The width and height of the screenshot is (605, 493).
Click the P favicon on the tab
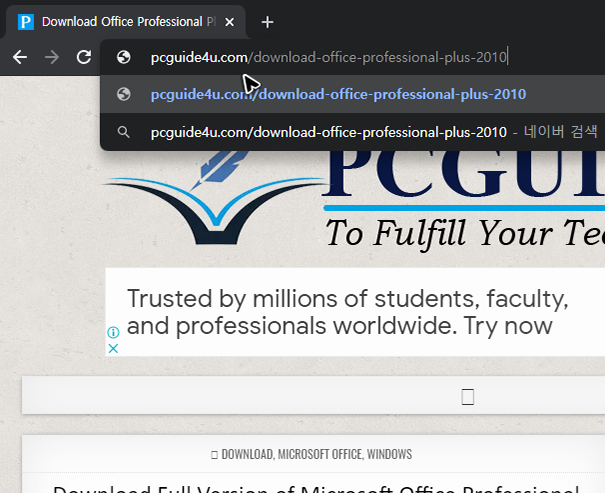26,22
